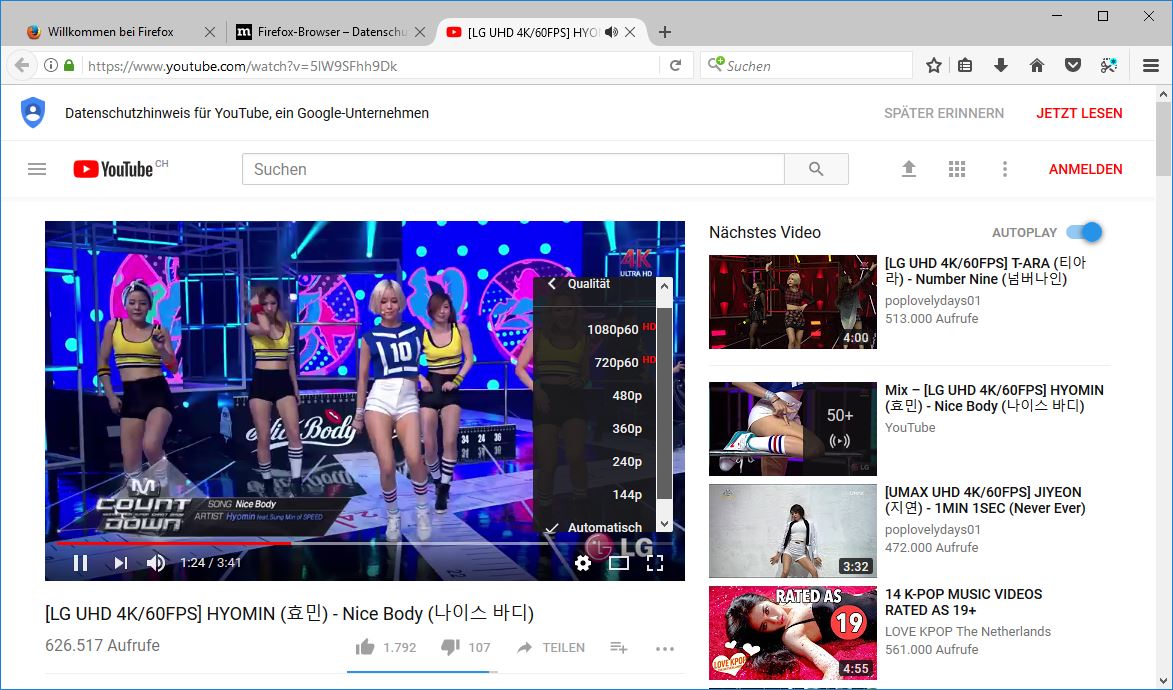The width and height of the screenshot is (1173, 690).
Task: Switch to Willkommen bei Firefox tab
Action: click(110, 32)
